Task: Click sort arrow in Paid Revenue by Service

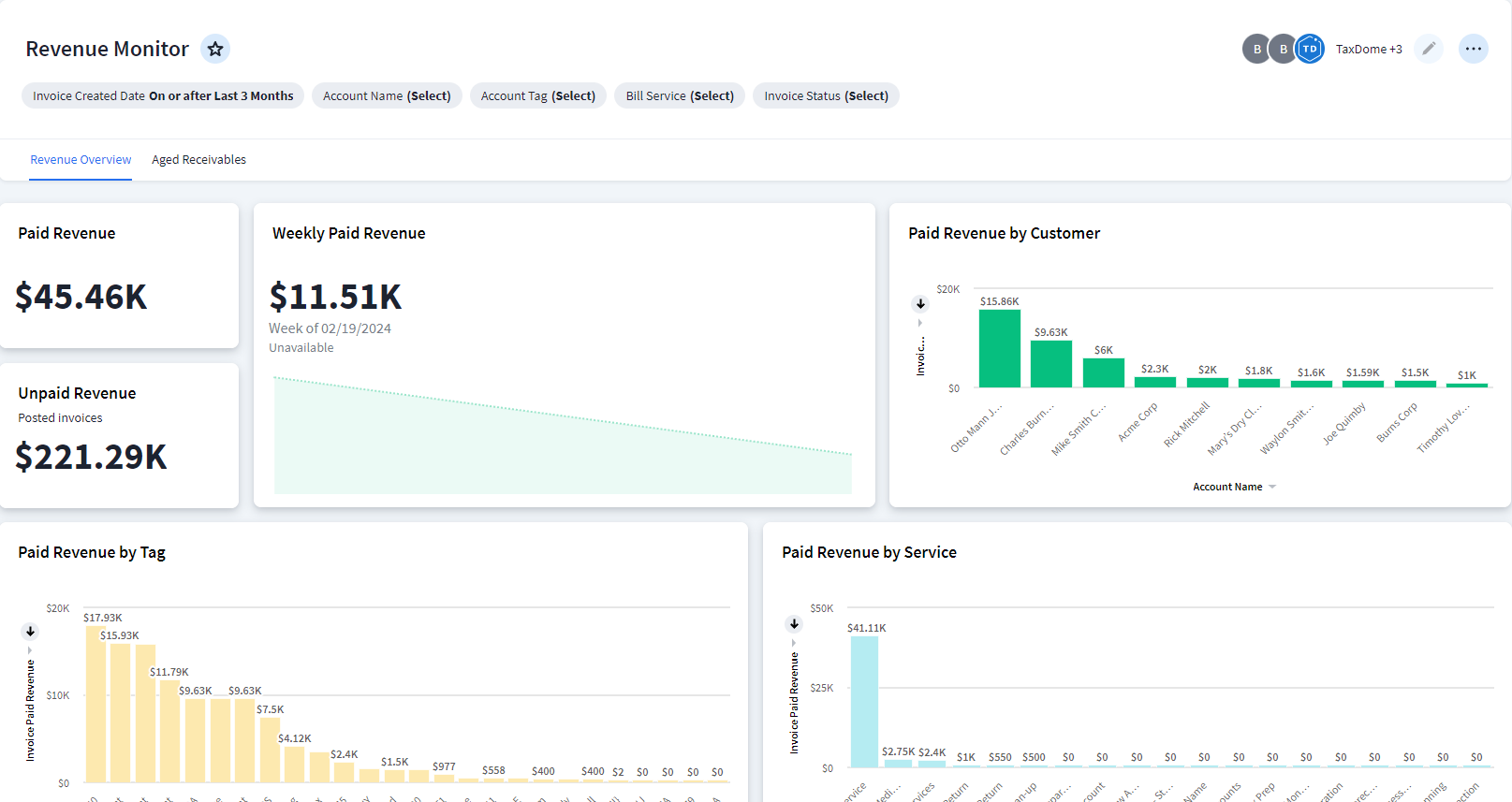Action: point(794,624)
